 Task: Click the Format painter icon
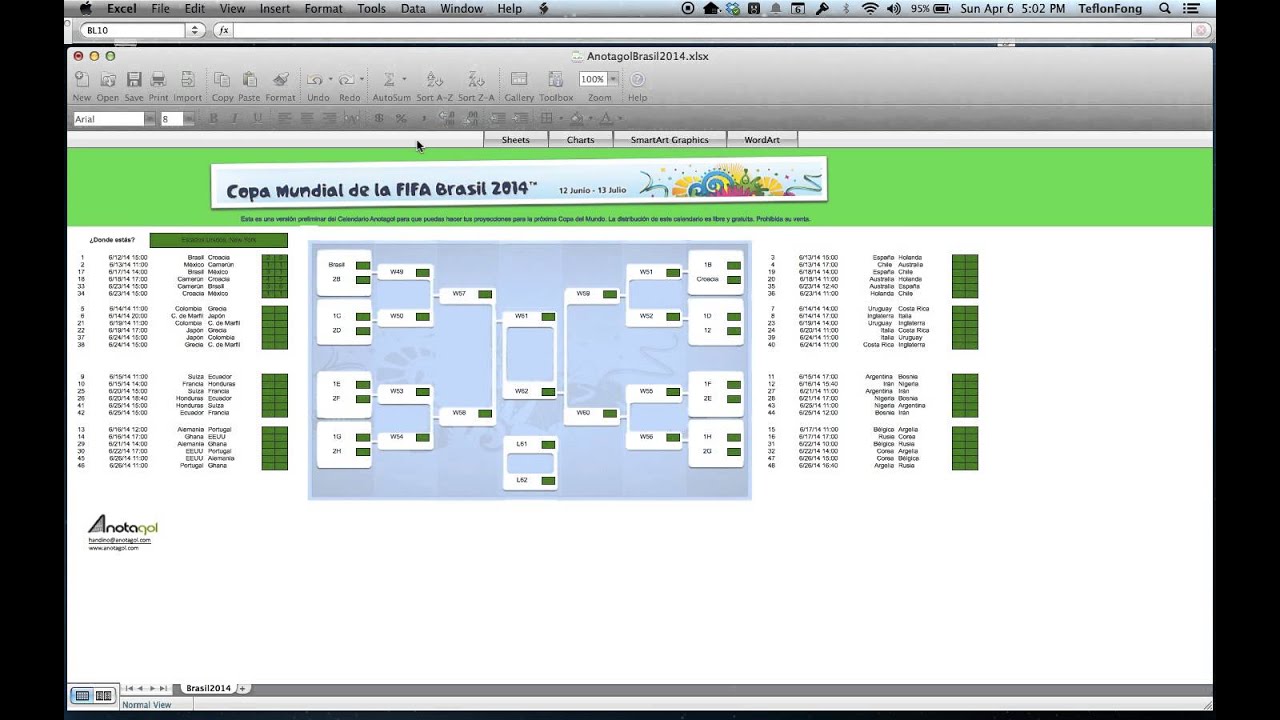pos(280,79)
